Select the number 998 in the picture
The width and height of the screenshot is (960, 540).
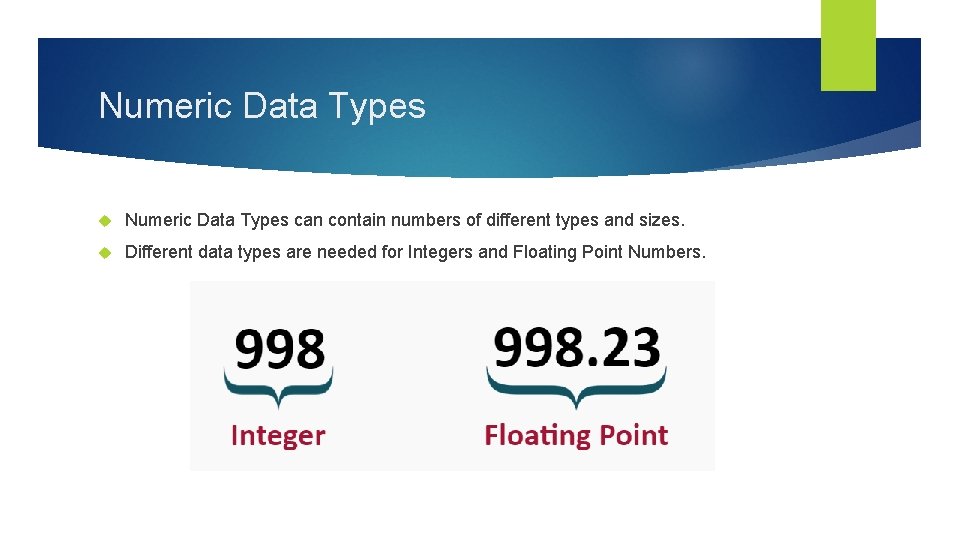coord(280,349)
